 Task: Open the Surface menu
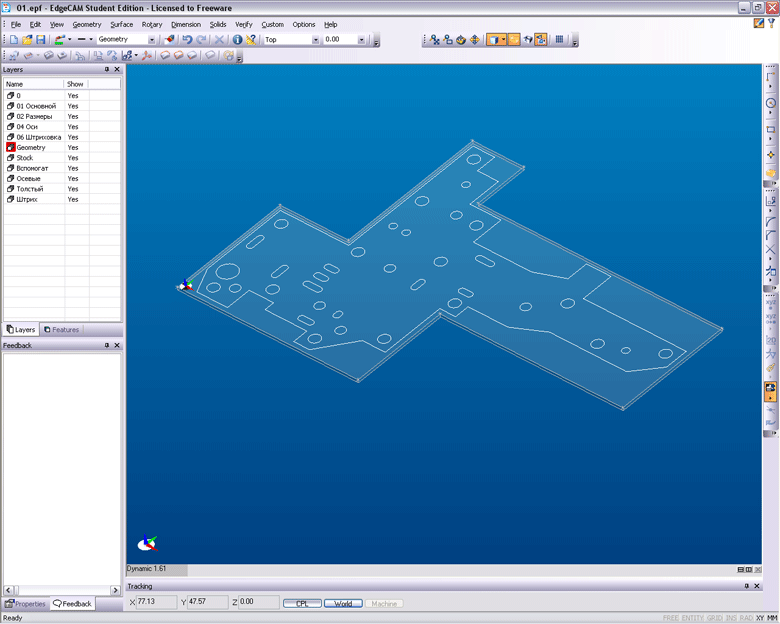coord(121,24)
